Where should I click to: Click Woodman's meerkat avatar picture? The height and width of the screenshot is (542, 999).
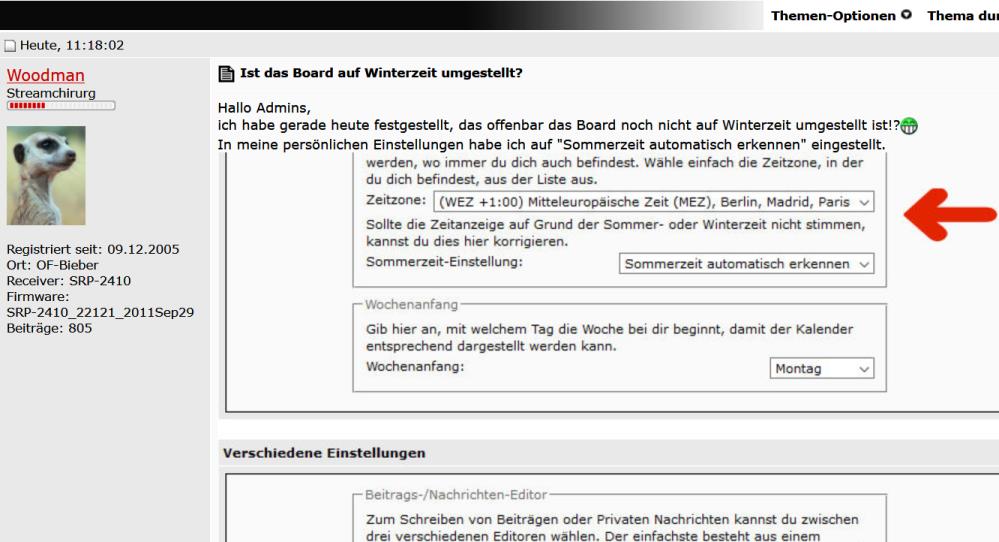click(46, 175)
